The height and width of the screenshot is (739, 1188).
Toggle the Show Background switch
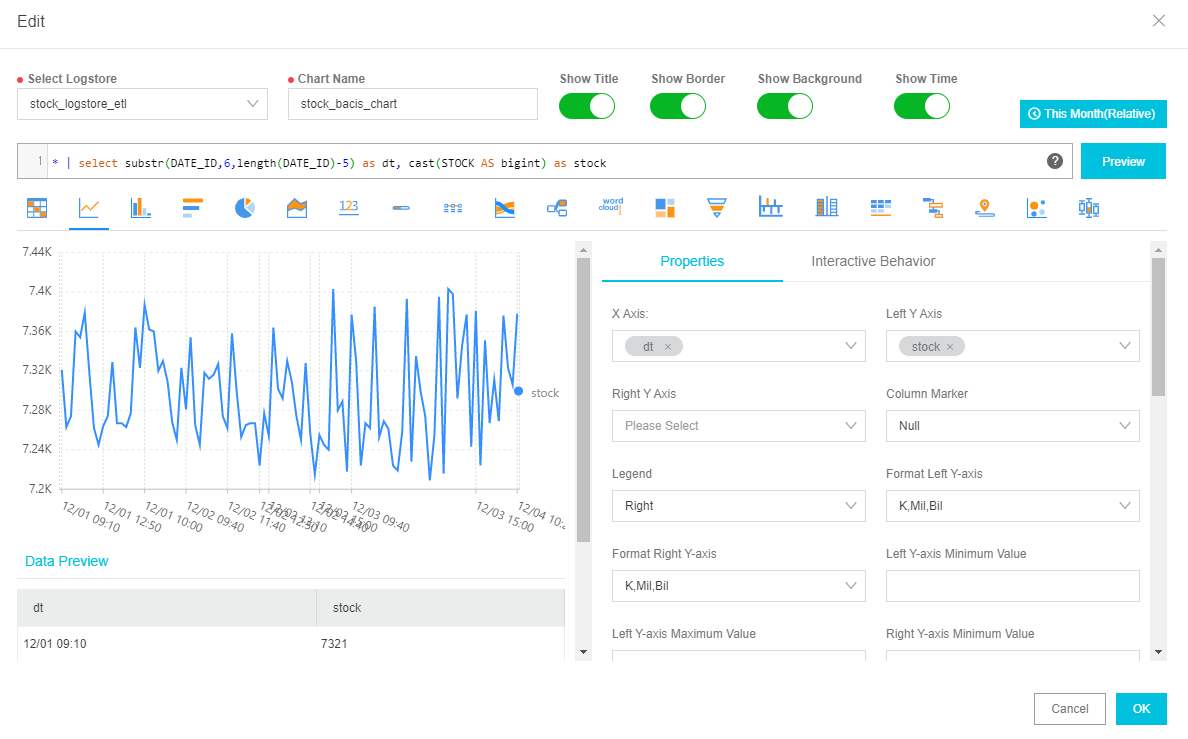(785, 106)
